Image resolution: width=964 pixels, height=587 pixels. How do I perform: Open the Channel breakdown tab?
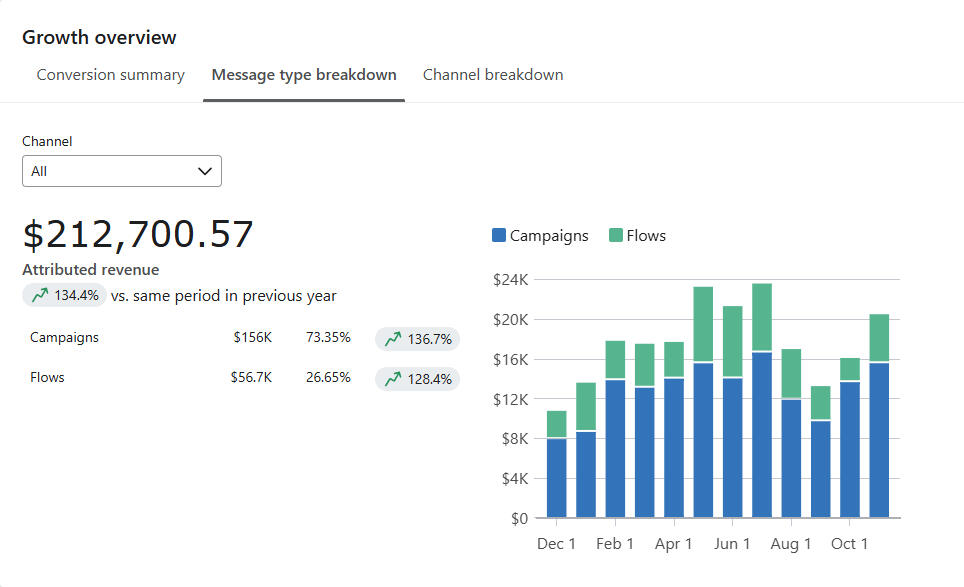click(x=493, y=74)
